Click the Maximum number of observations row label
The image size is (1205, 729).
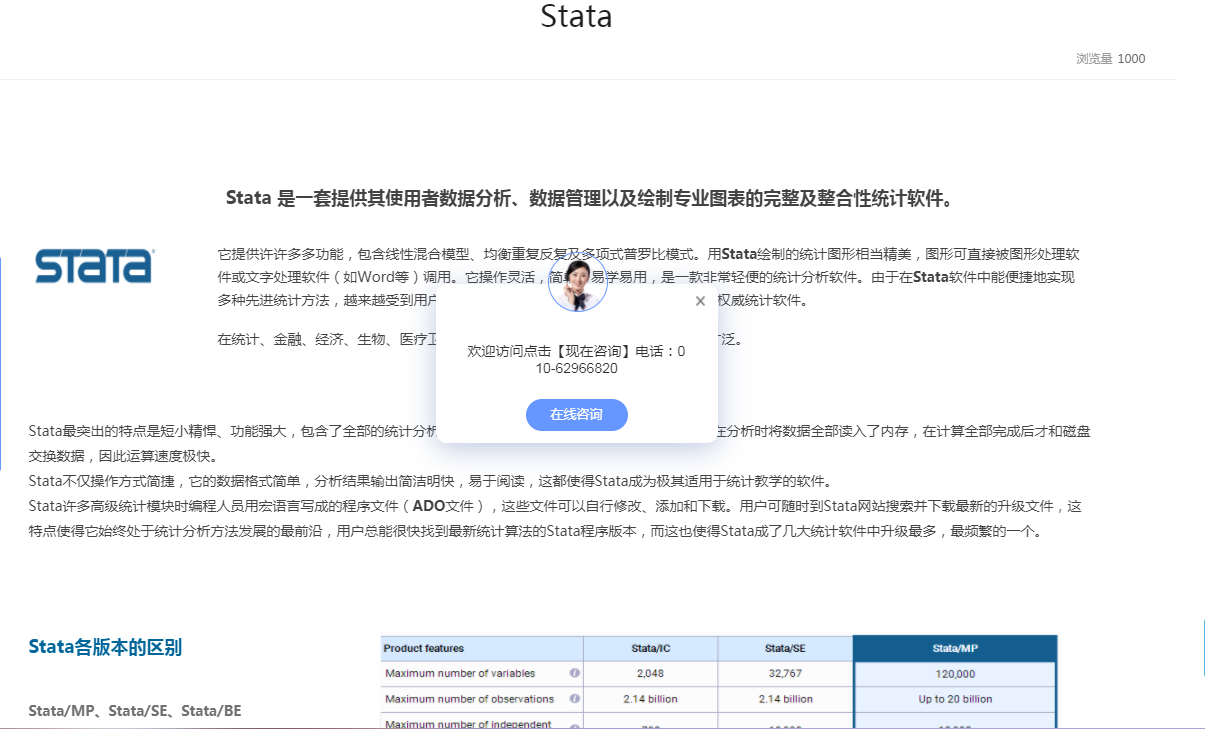[x=469, y=699]
